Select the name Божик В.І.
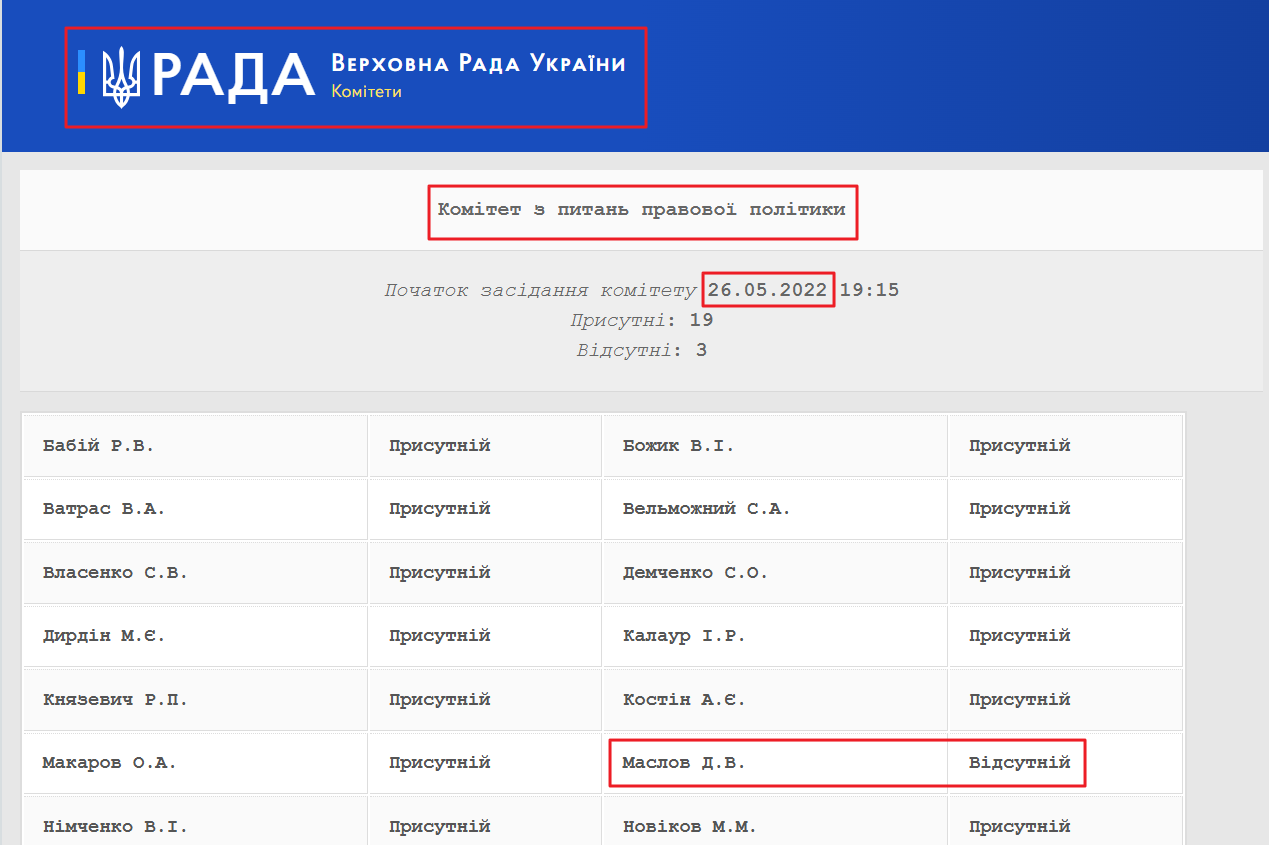The image size is (1269, 845). coord(678,445)
